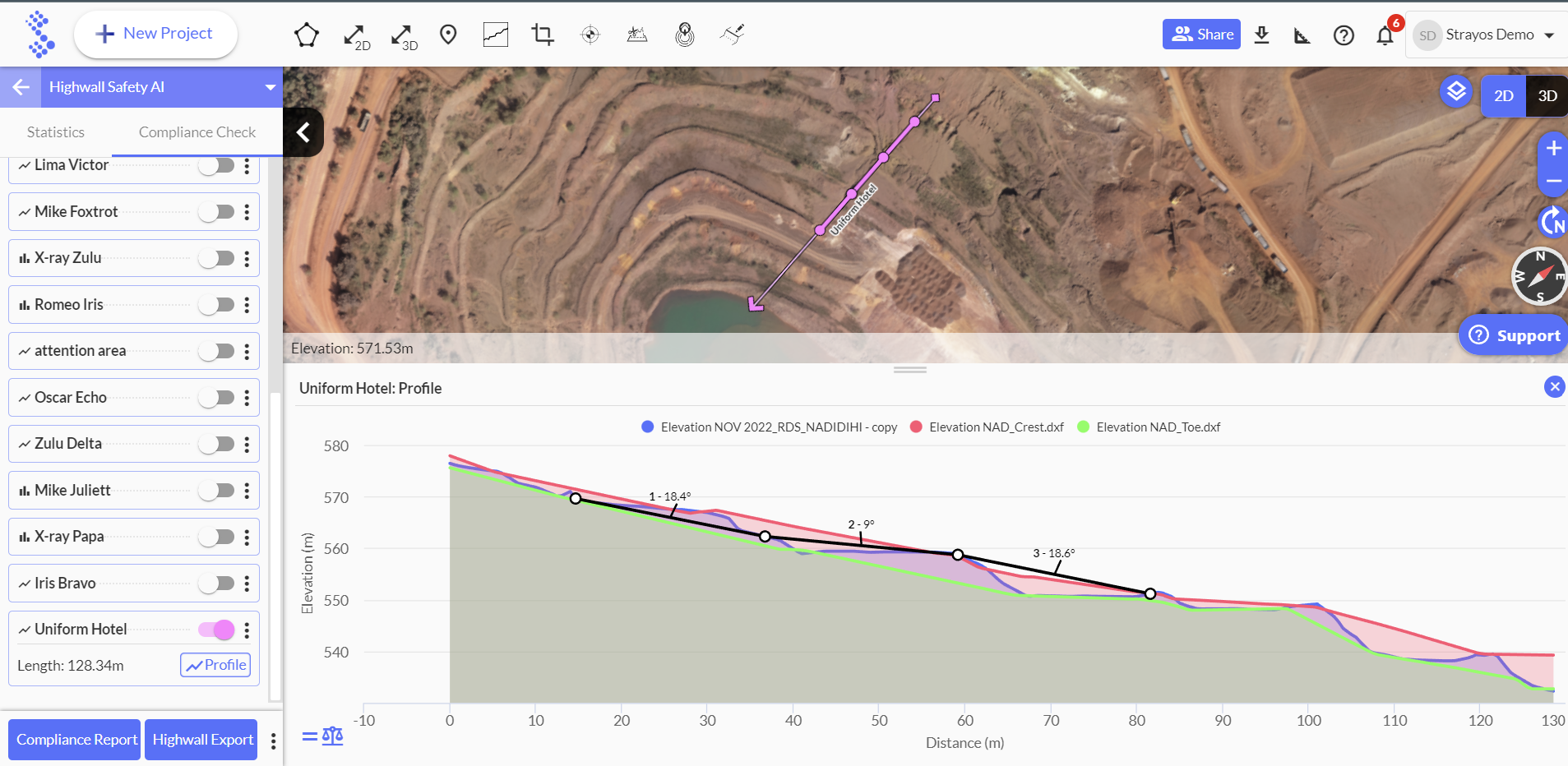
Task: Click the download icon in header
Action: tap(1261, 35)
